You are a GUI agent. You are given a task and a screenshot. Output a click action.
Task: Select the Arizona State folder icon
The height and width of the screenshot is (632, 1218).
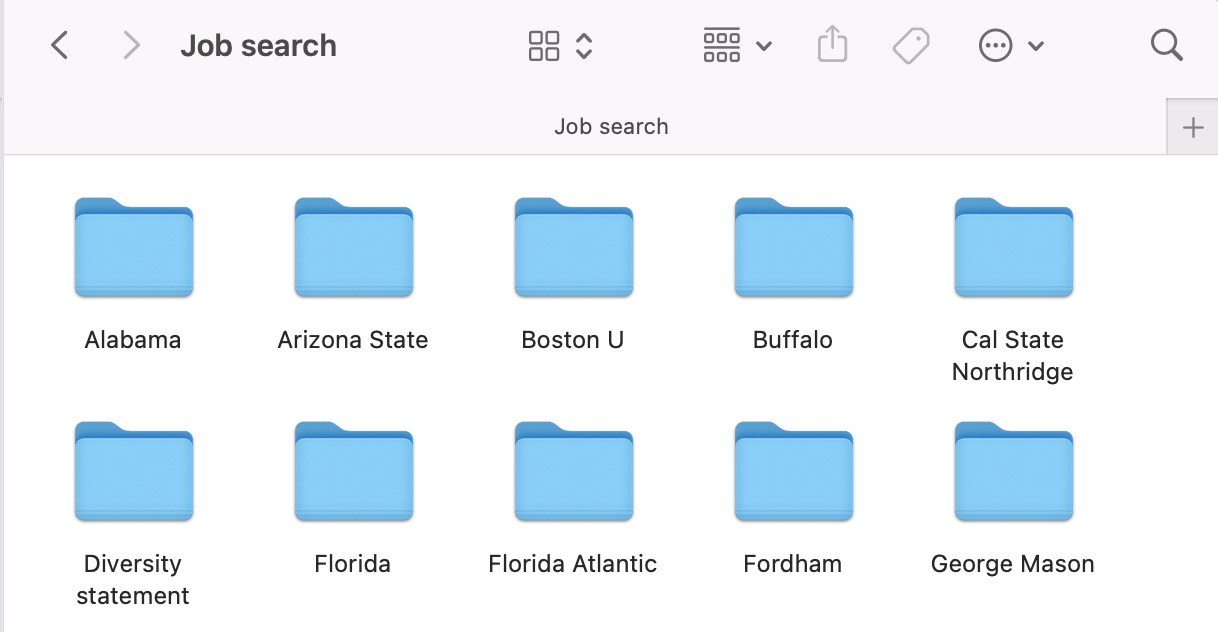(x=354, y=247)
